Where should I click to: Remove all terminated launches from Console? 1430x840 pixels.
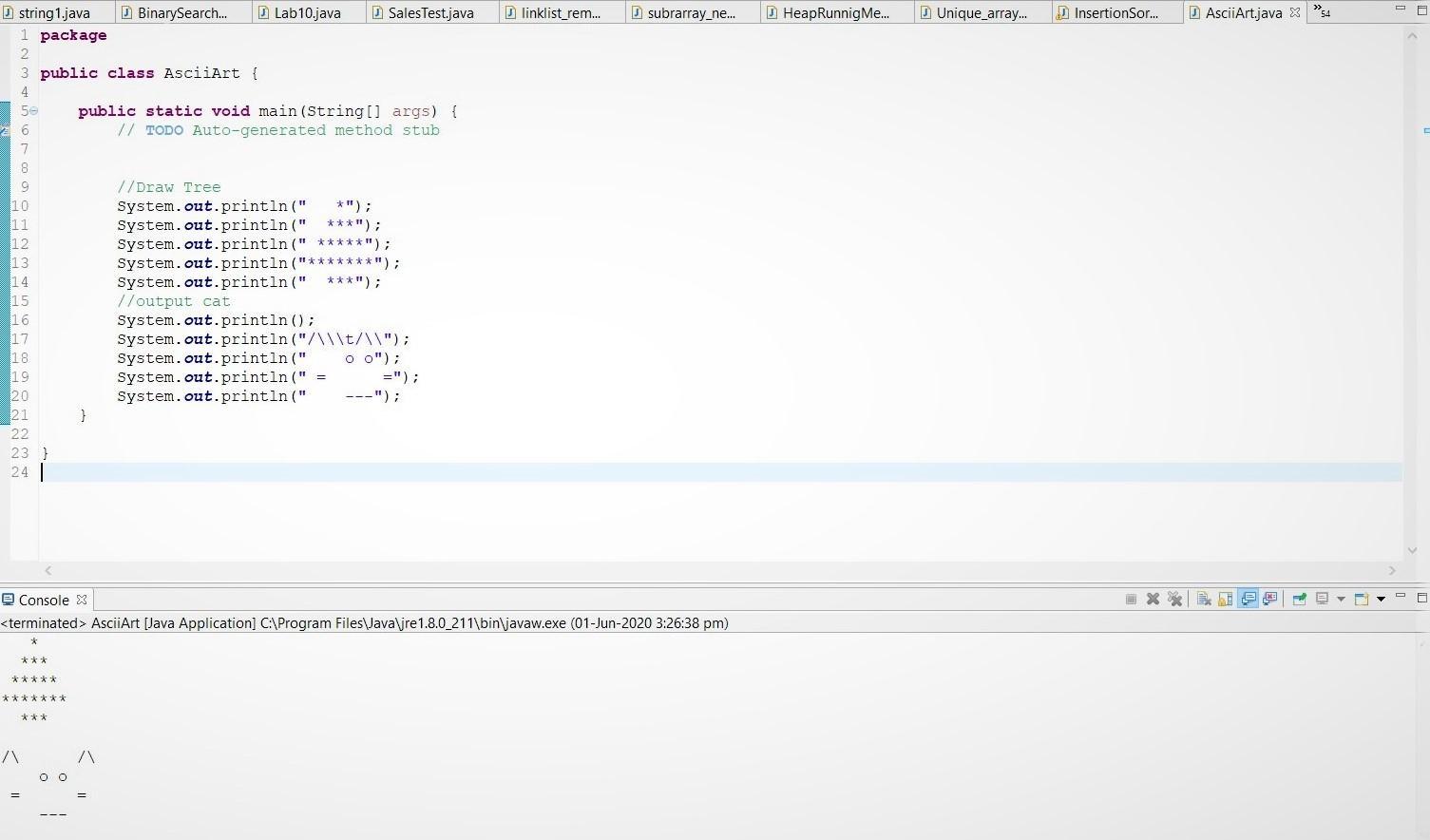[x=1175, y=599]
